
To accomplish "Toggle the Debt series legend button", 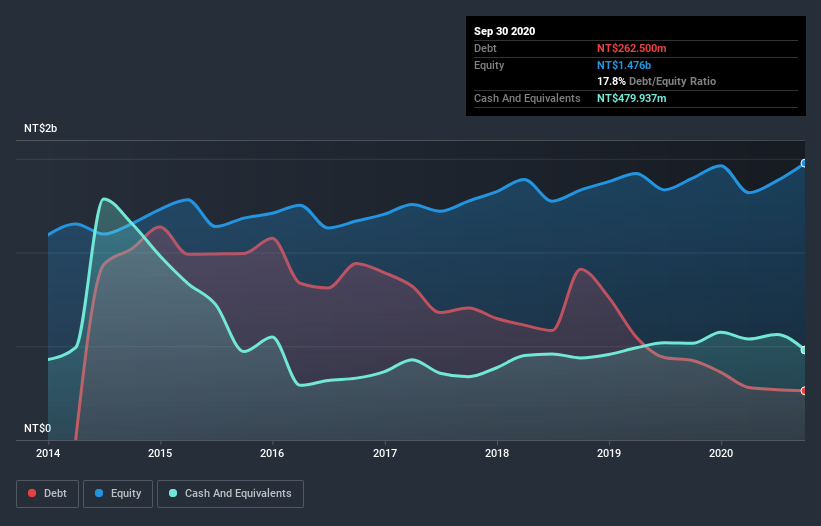I will click(x=47, y=494).
